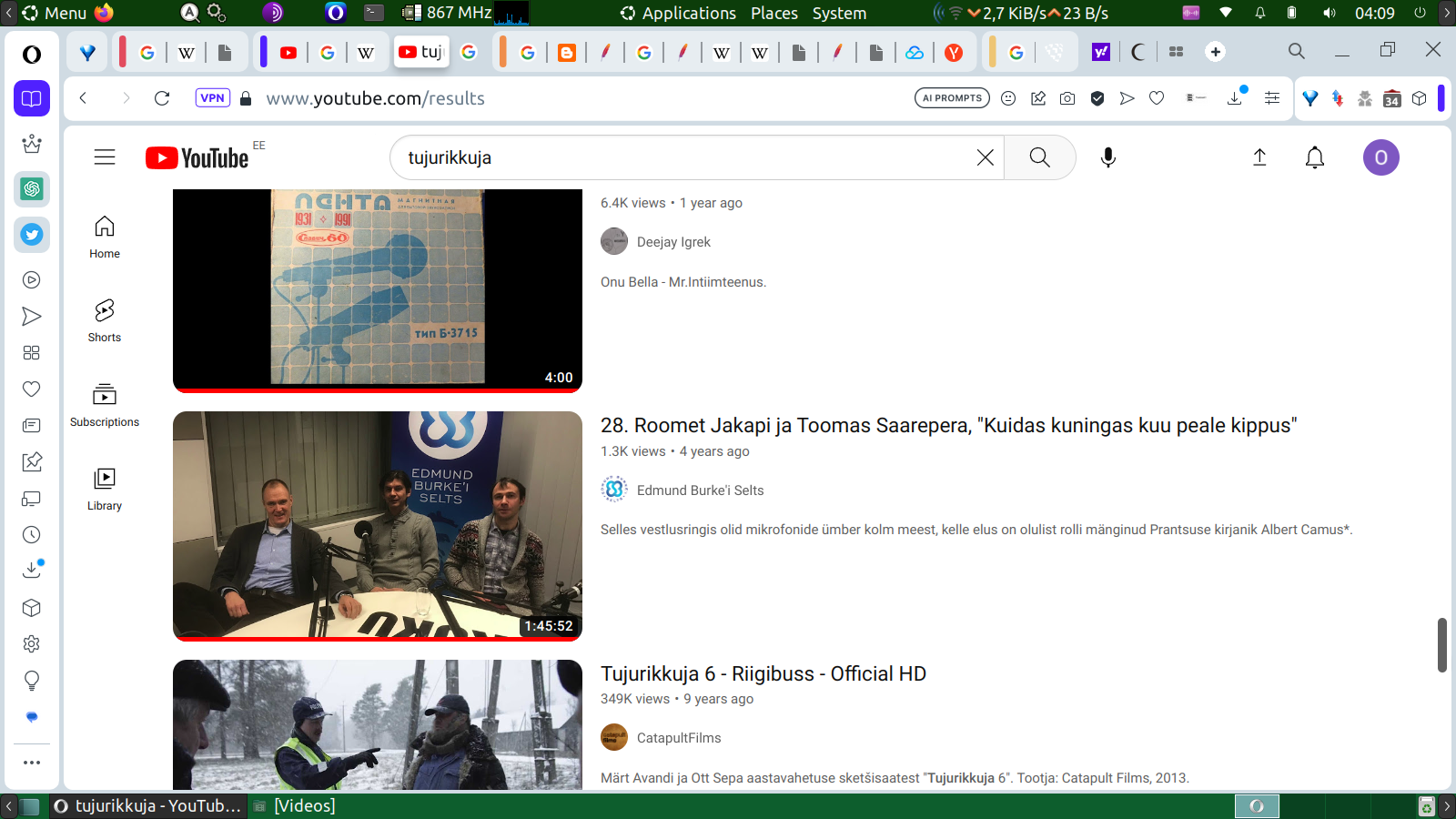The height and width of the screenshot is (819, 1456).
Task: Expand the three-dot sidebar setup menu
Action: (x=32, y=763)
